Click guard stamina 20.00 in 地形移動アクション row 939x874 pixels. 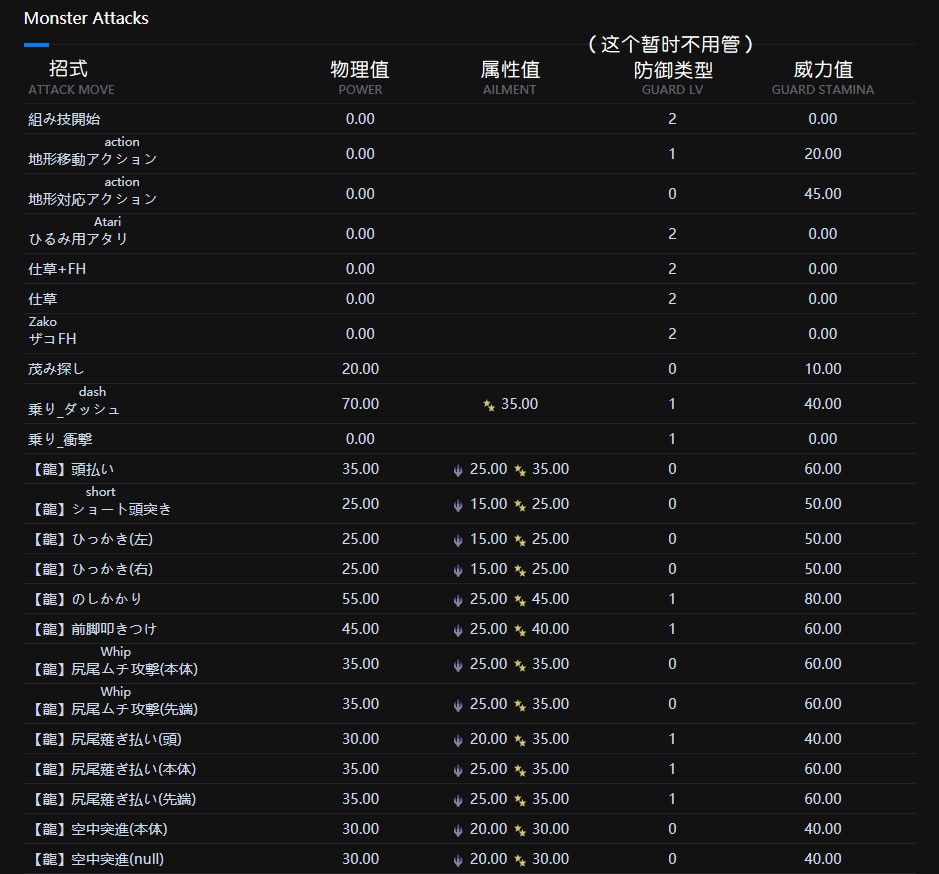coord(823,154)
